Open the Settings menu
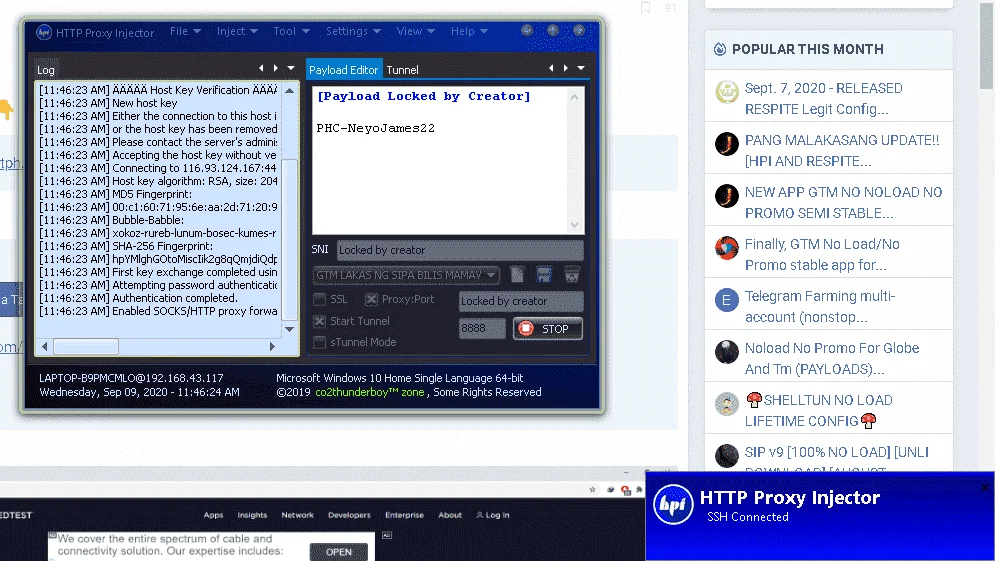Image resolution: width=995 pixels, height=561 pixels. pos(353,30)
